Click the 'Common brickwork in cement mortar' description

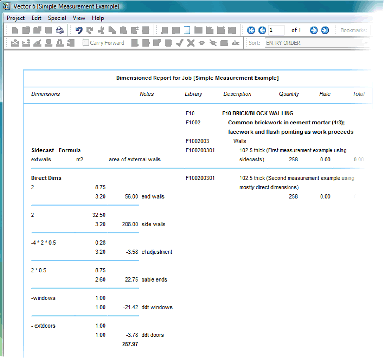point(287,122)
